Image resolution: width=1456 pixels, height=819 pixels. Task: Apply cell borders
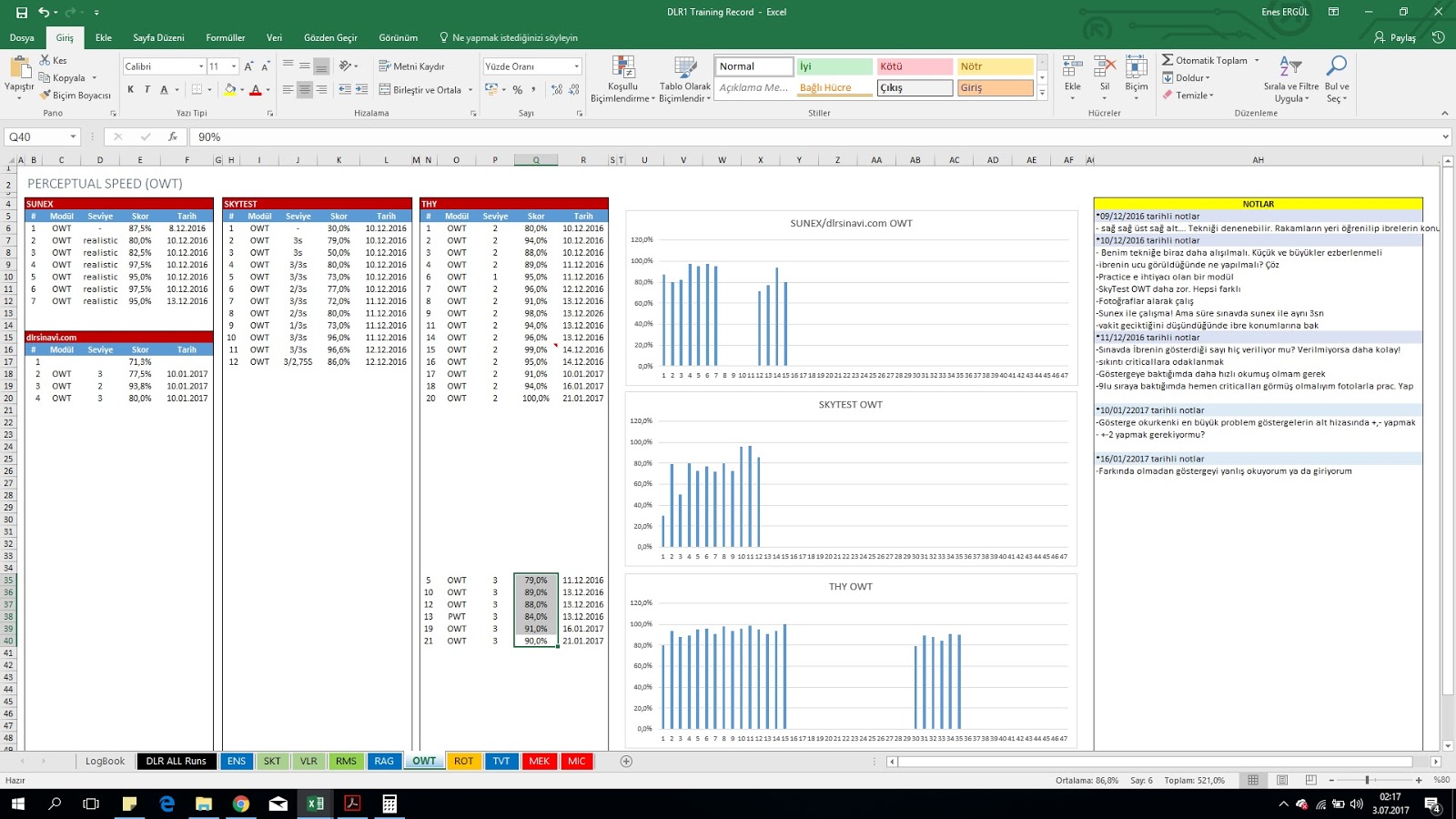pos(197,89)
